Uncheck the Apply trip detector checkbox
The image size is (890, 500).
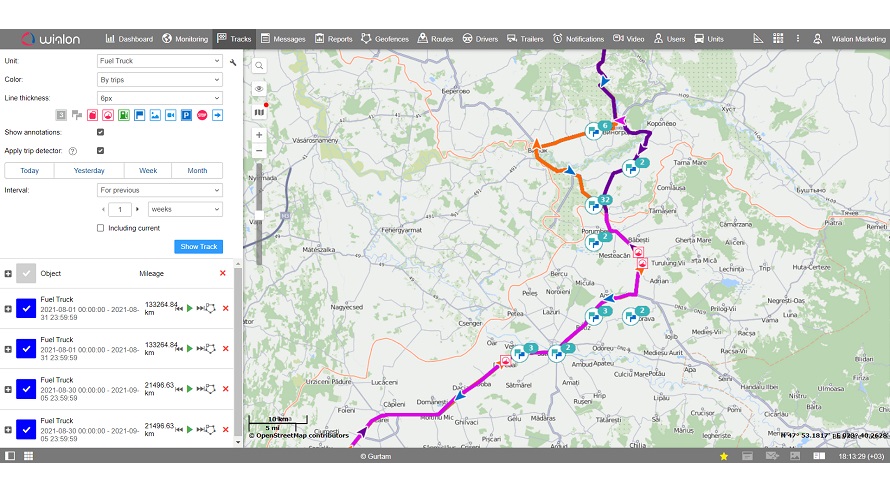(100, 150)
